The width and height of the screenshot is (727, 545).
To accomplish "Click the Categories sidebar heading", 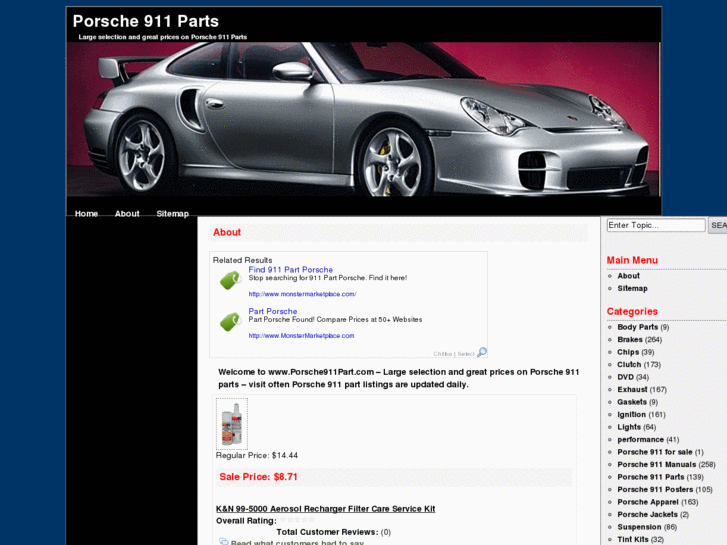I will (x=632, y=312).
